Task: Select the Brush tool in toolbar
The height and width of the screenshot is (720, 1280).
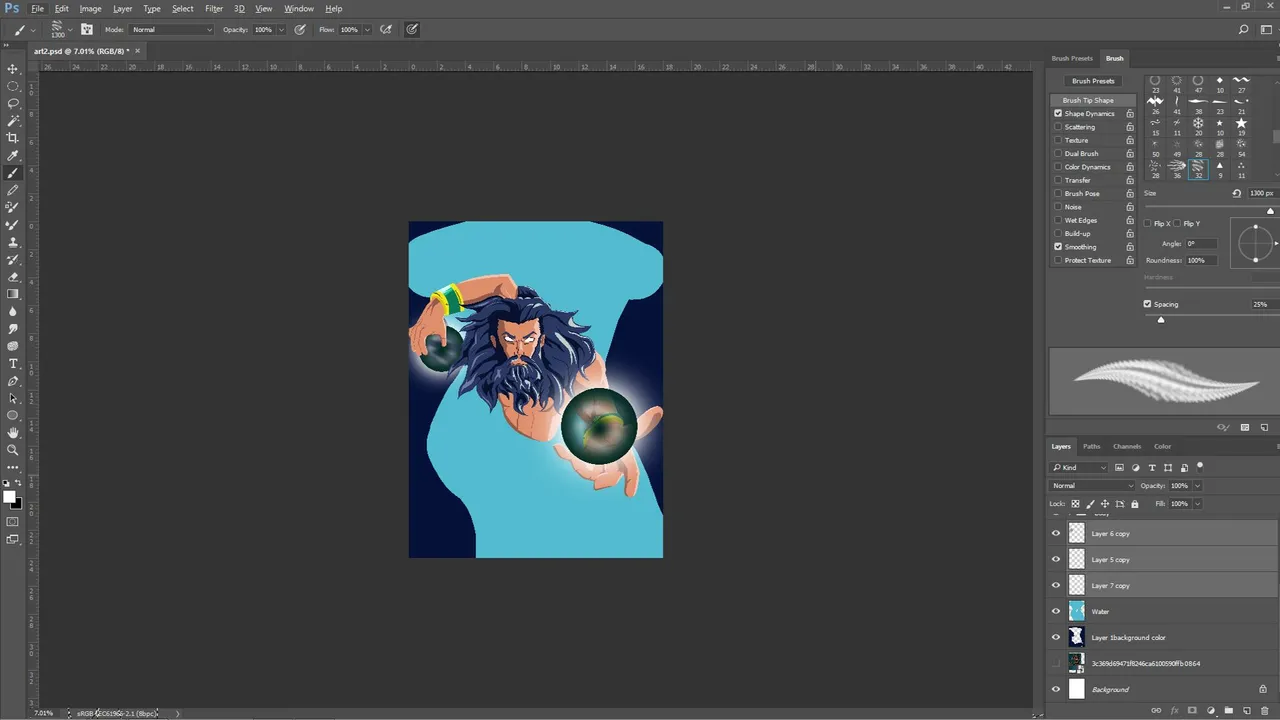Action: [x=13, y=173]
